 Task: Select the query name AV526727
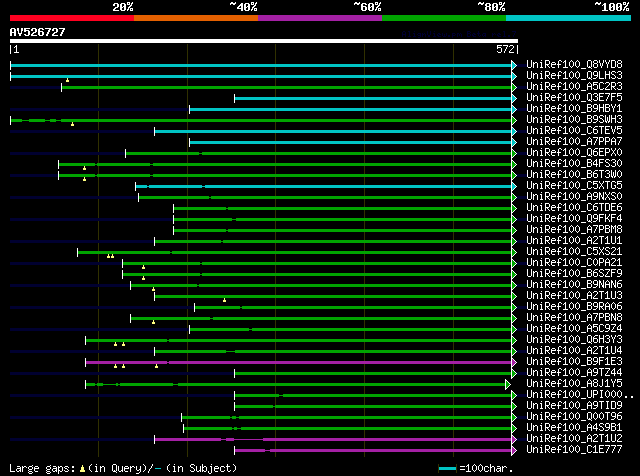click(x=38, y=32)
